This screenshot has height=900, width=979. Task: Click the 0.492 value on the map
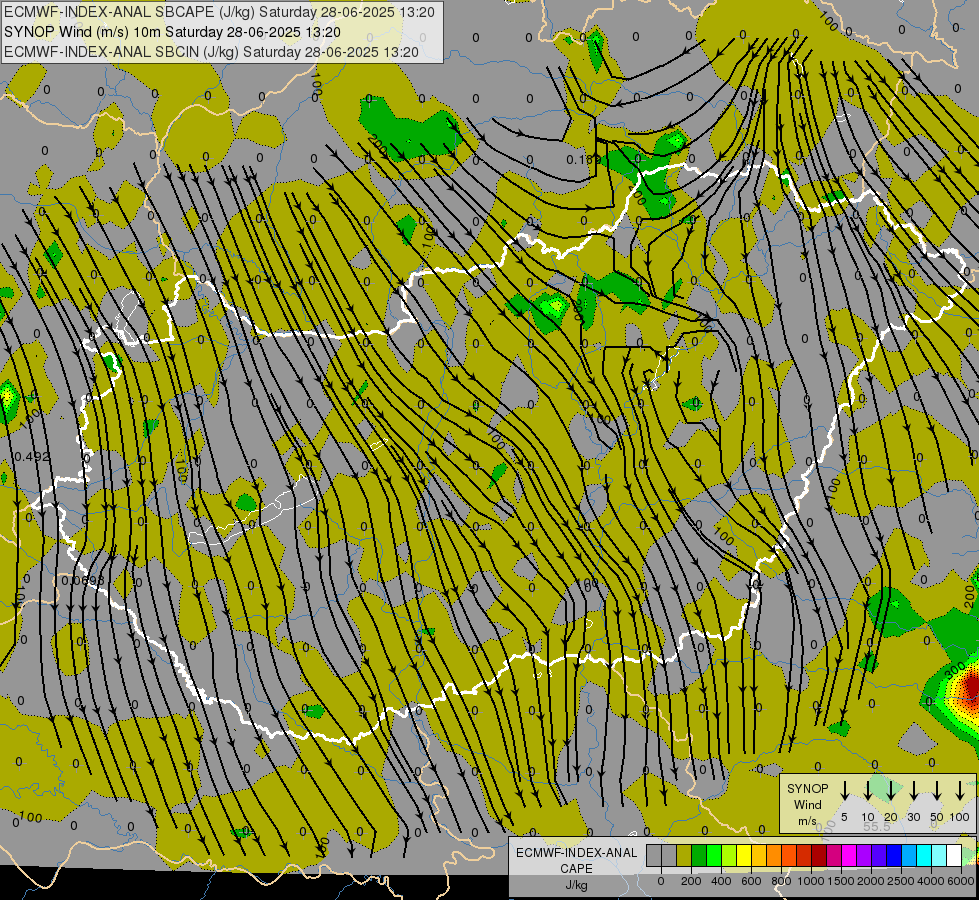point(32,457)
